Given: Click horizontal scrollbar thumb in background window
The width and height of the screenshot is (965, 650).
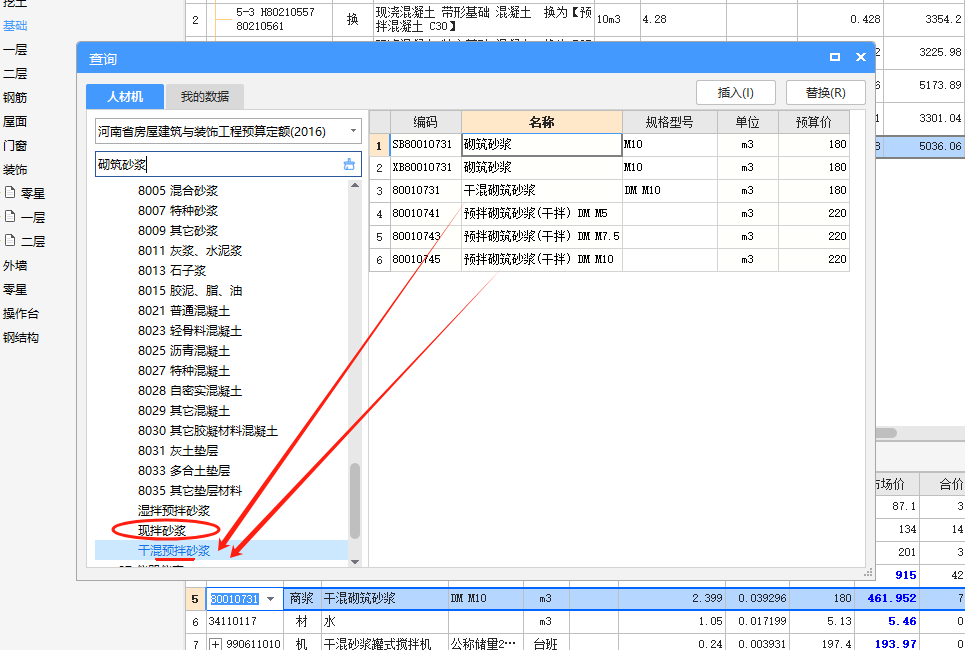Looking at the screenshot, I should (x=885, y=433).
